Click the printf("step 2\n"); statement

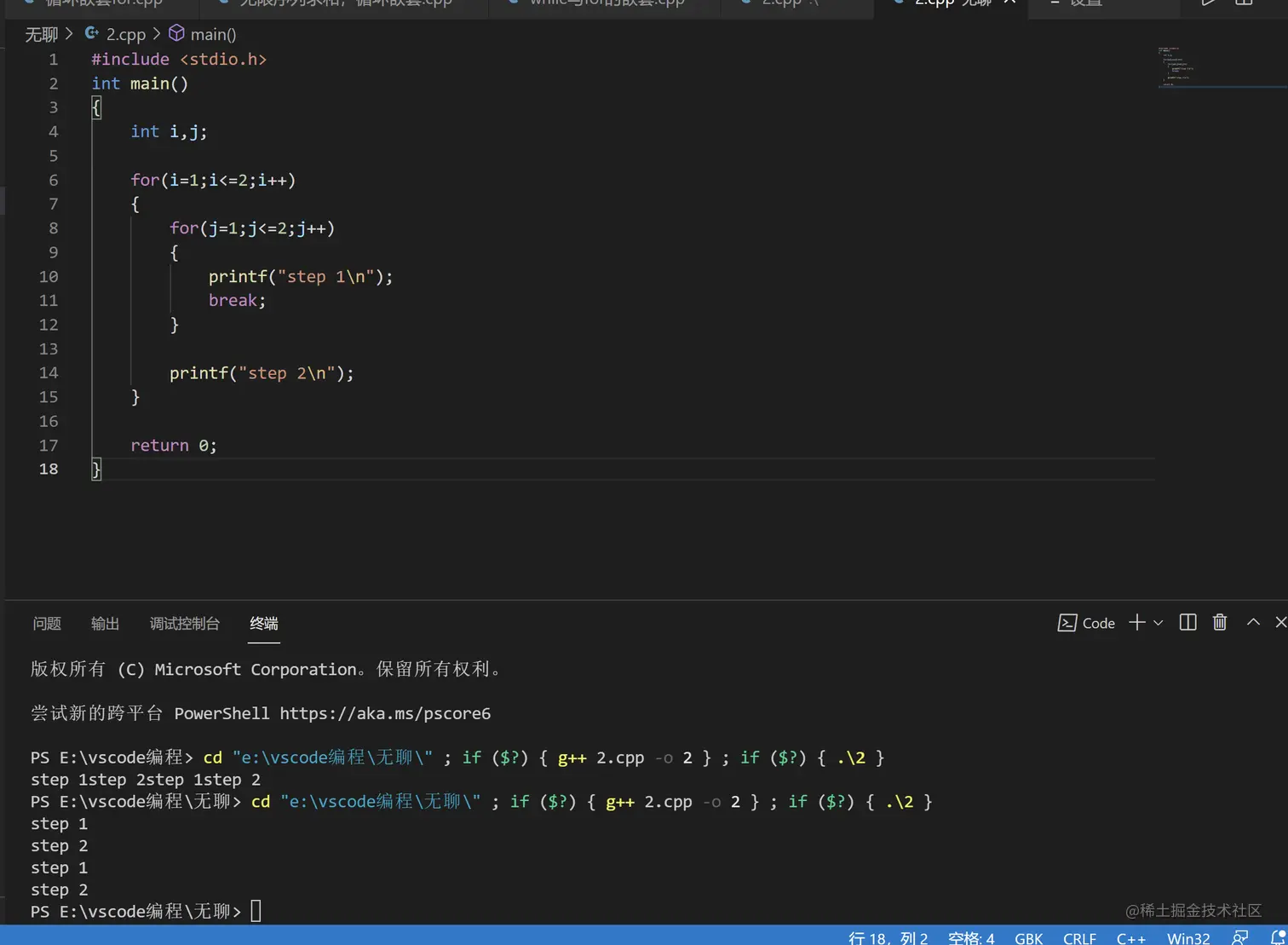coord(262,372)
